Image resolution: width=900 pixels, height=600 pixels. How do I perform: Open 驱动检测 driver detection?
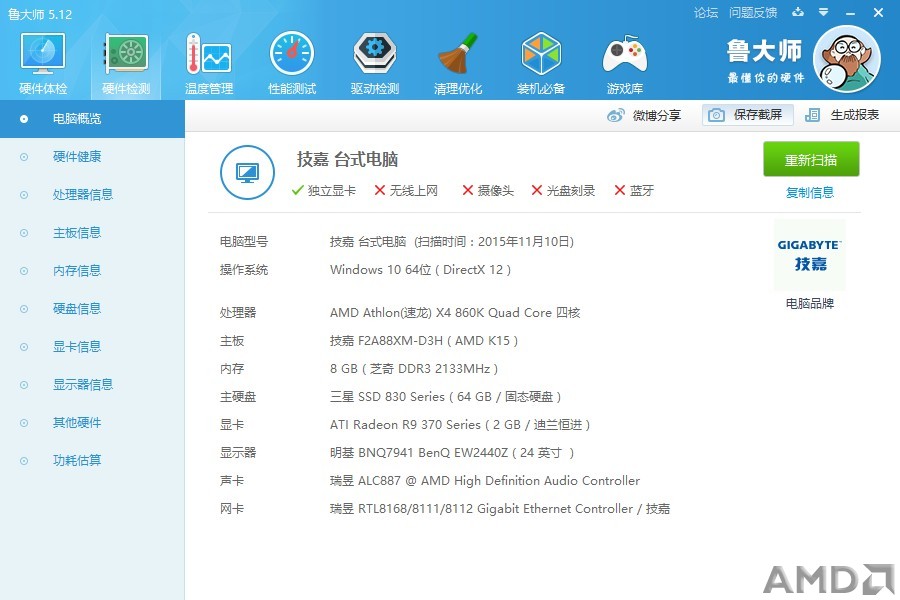coord(375,63)
